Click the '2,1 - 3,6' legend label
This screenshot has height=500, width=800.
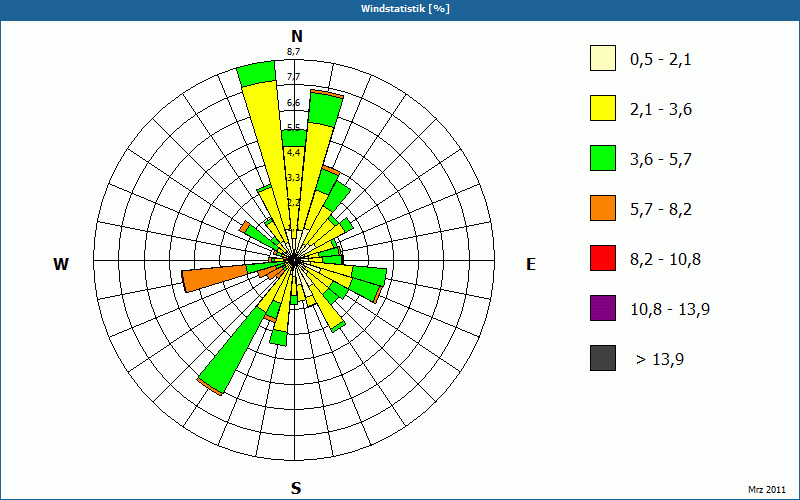point(661,110)
